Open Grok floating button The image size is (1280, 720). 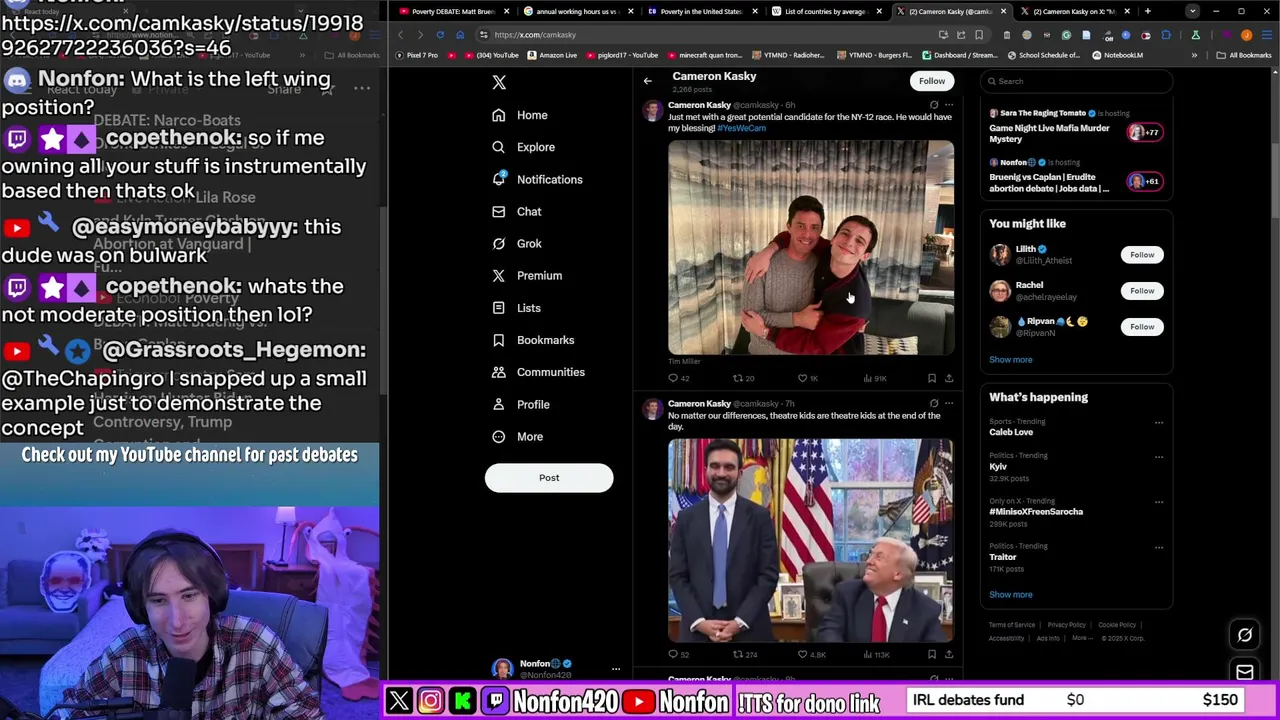pyautogui.click(x=1245, y=635)
